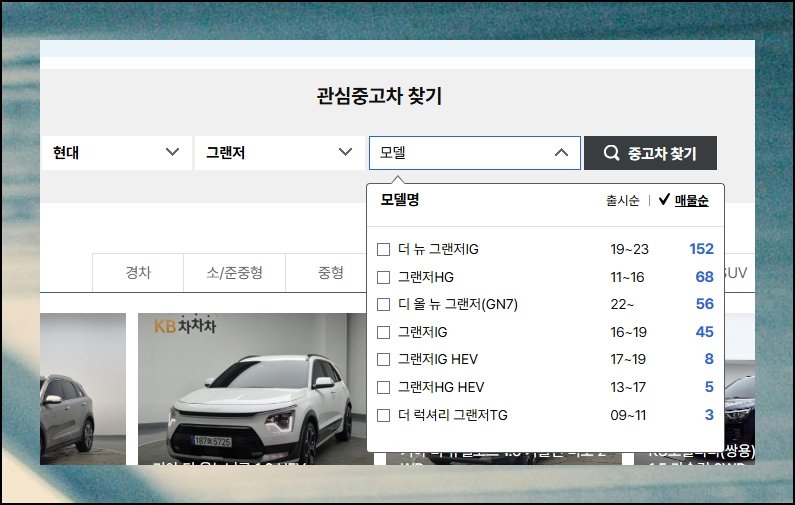The height and width of the screenshot is (505, 795).
Task: Check the 디 올 뉴 그랜저(GN7) checkbox
Action: tap(384, 304)
